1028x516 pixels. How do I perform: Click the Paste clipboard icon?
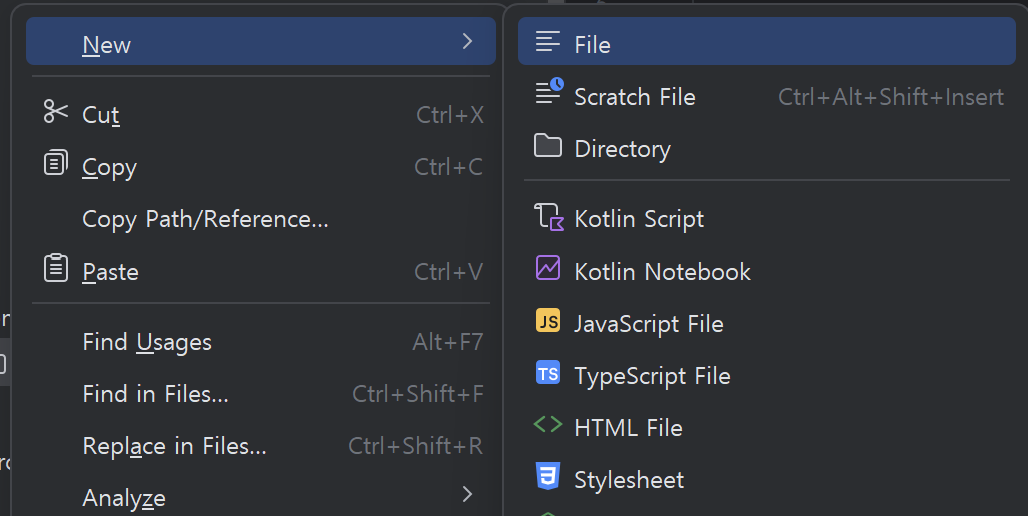coord(55,269)
